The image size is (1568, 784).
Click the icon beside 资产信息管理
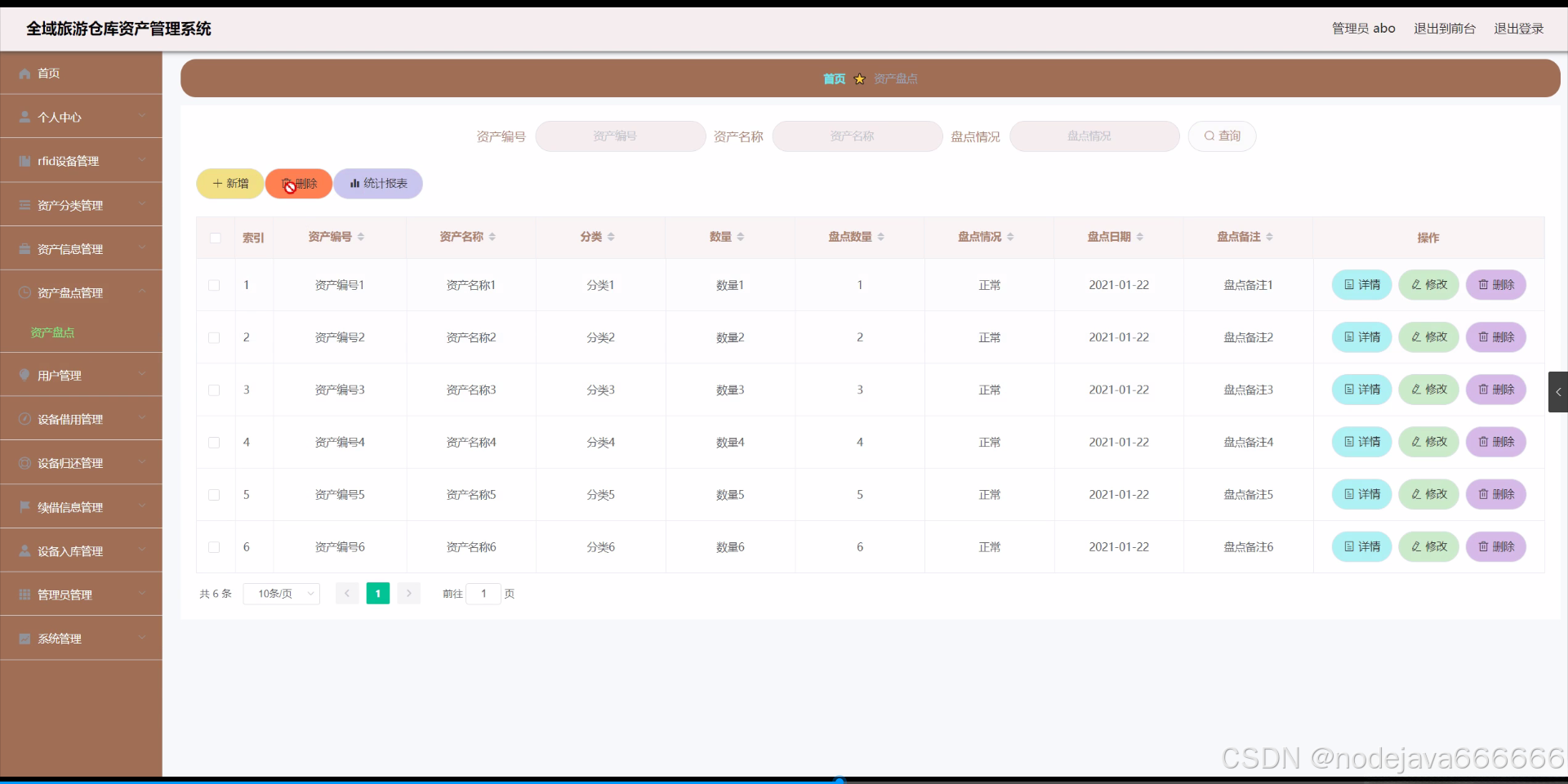[x=24, y=249]
